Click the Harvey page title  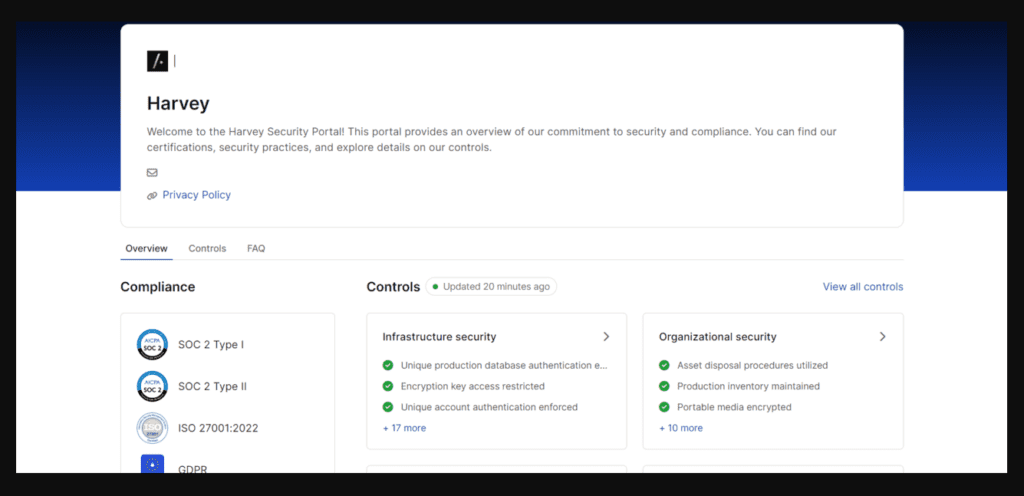tap(178, 104)
